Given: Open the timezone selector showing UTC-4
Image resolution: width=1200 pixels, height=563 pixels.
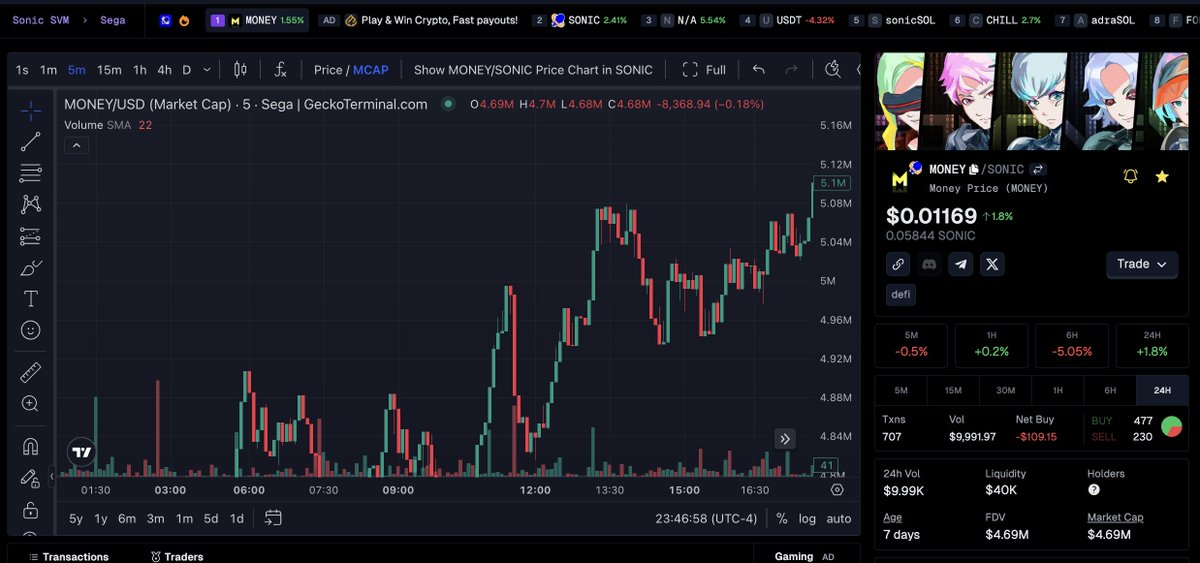Looking at the screenshot, I should coord(706,518).
